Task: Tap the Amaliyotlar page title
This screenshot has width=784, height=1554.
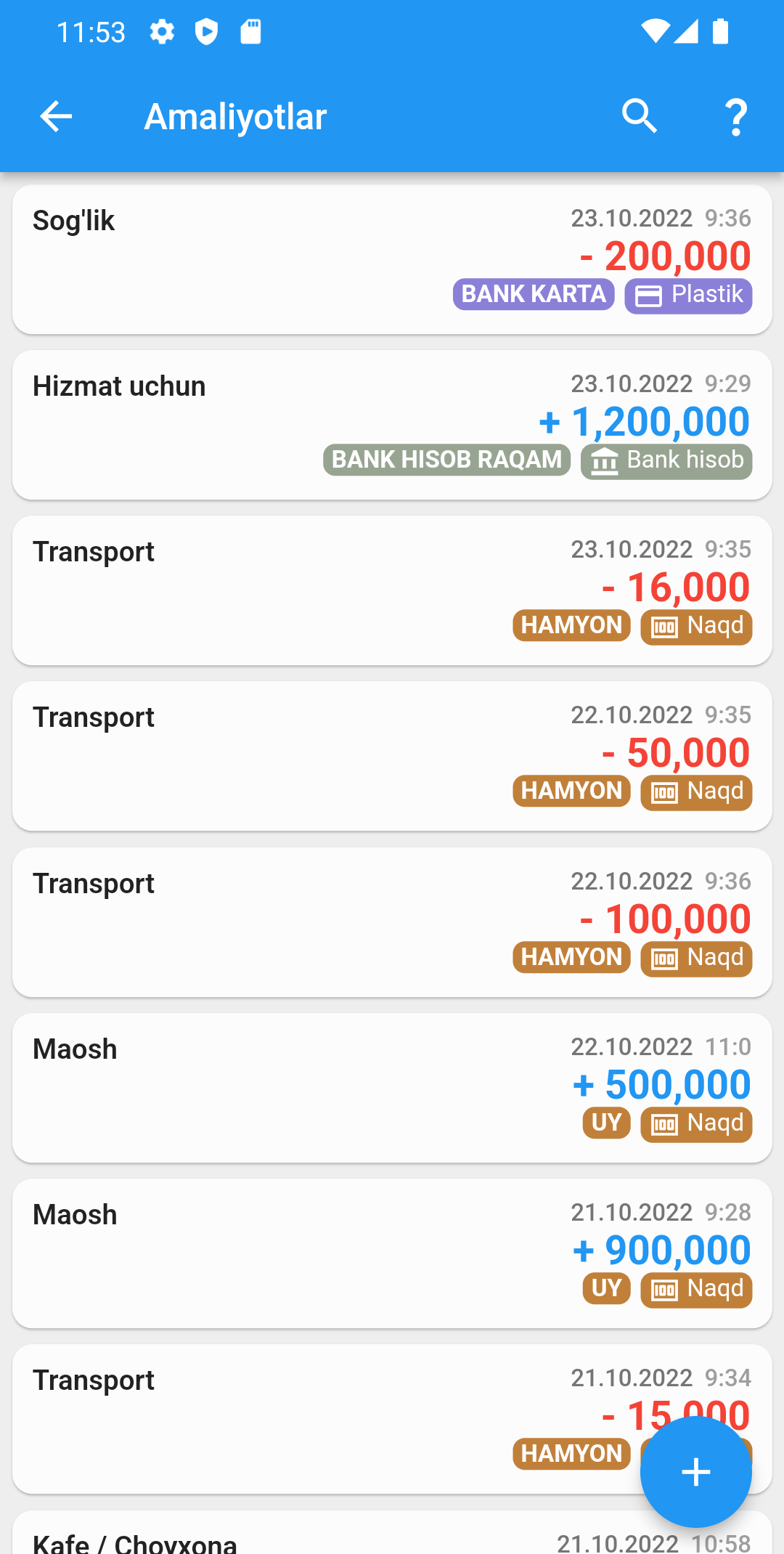Action: click(235, 116)
